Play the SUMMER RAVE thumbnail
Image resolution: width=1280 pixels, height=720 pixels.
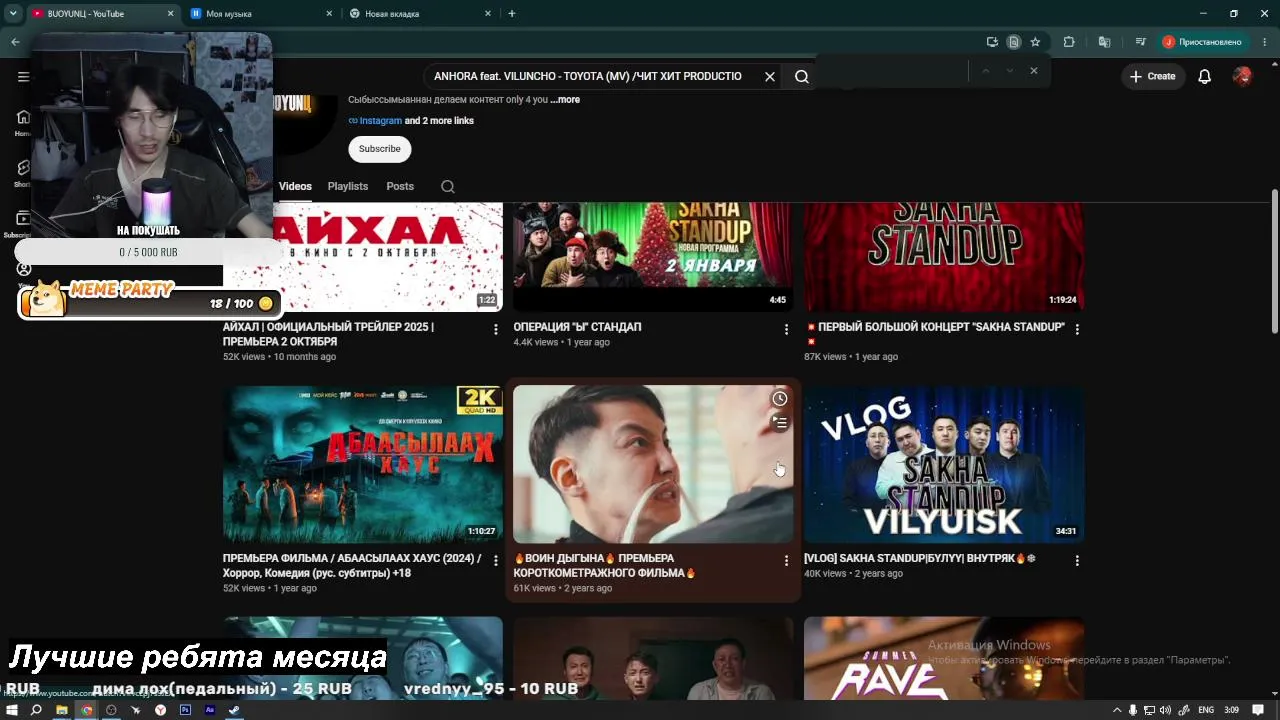point(944,659)
